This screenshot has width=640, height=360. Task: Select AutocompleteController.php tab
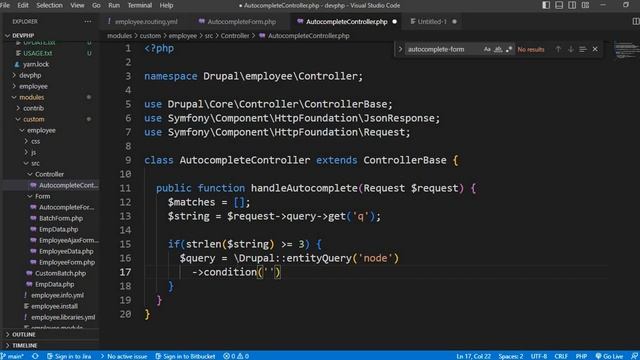pyautogui.click(x=346, y=22)
